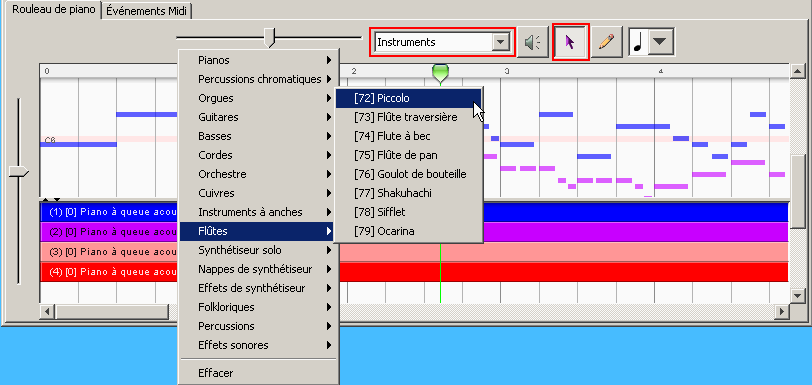The image size is (812, 385).
Task: Click the vertical zoom slider handle
Action: (x=19, y=172)
